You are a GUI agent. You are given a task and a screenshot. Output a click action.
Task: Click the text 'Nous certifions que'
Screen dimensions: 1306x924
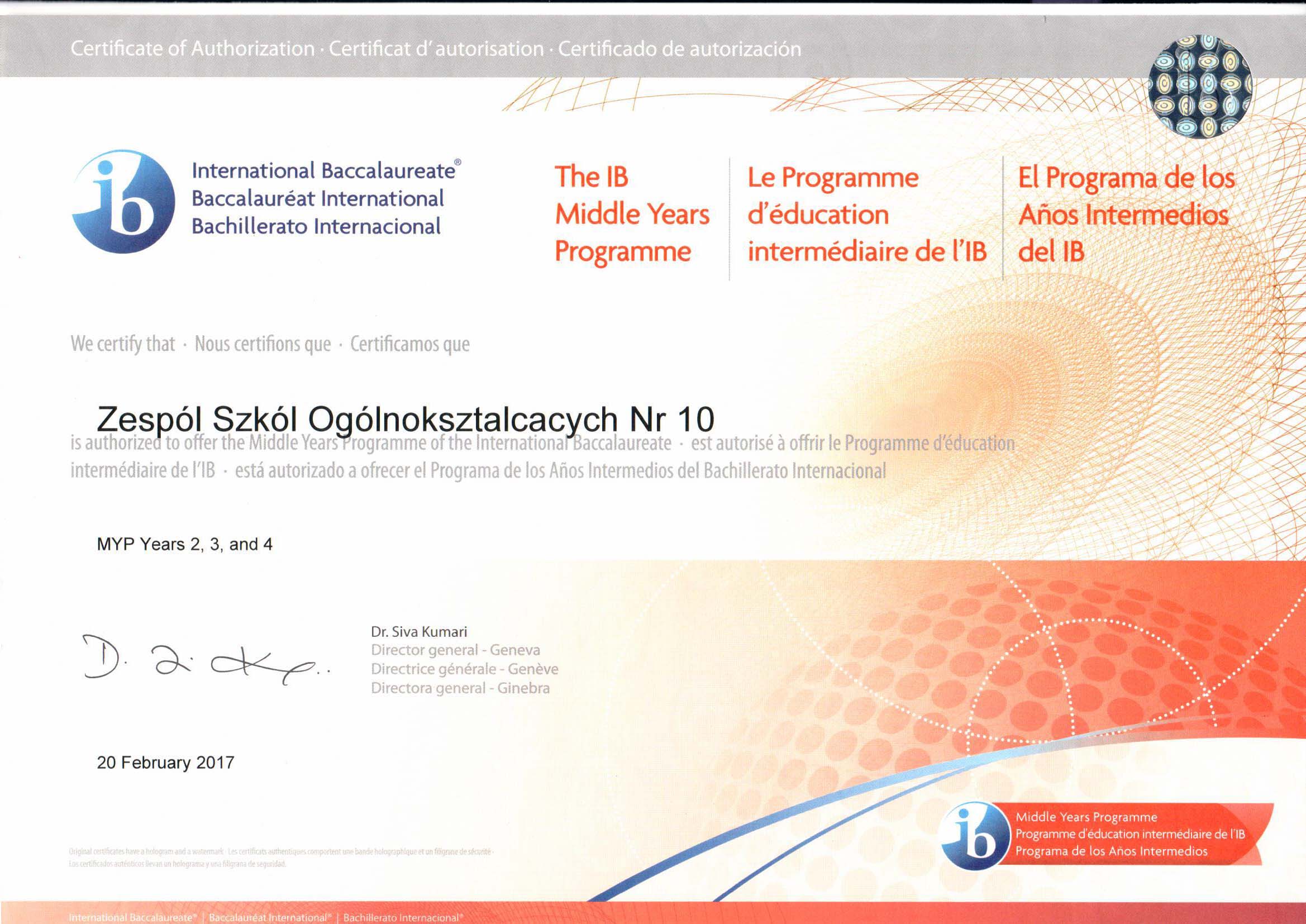(262, 344)
